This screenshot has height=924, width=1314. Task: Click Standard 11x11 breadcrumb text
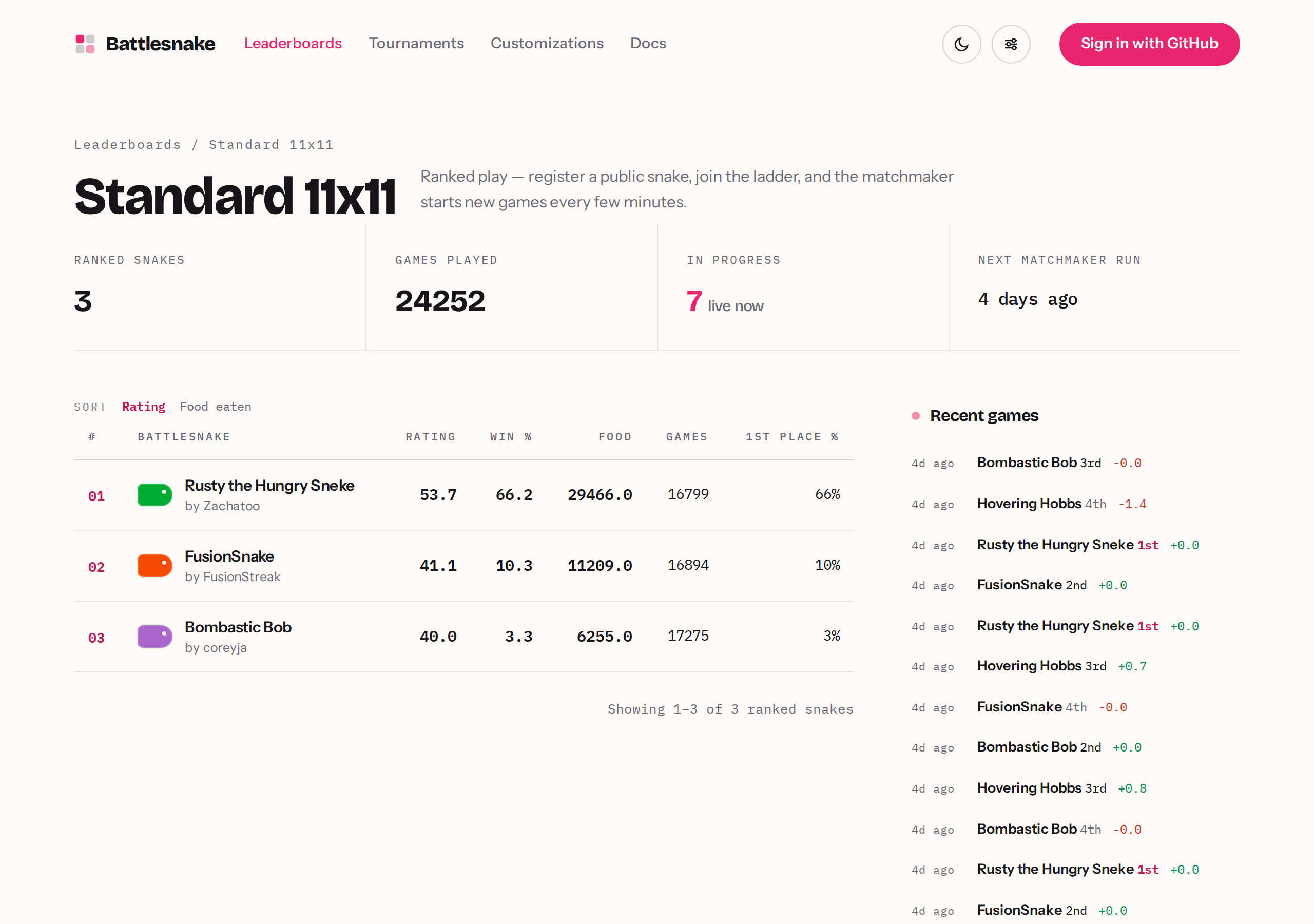pyautogui.click(x=272, y=145)
